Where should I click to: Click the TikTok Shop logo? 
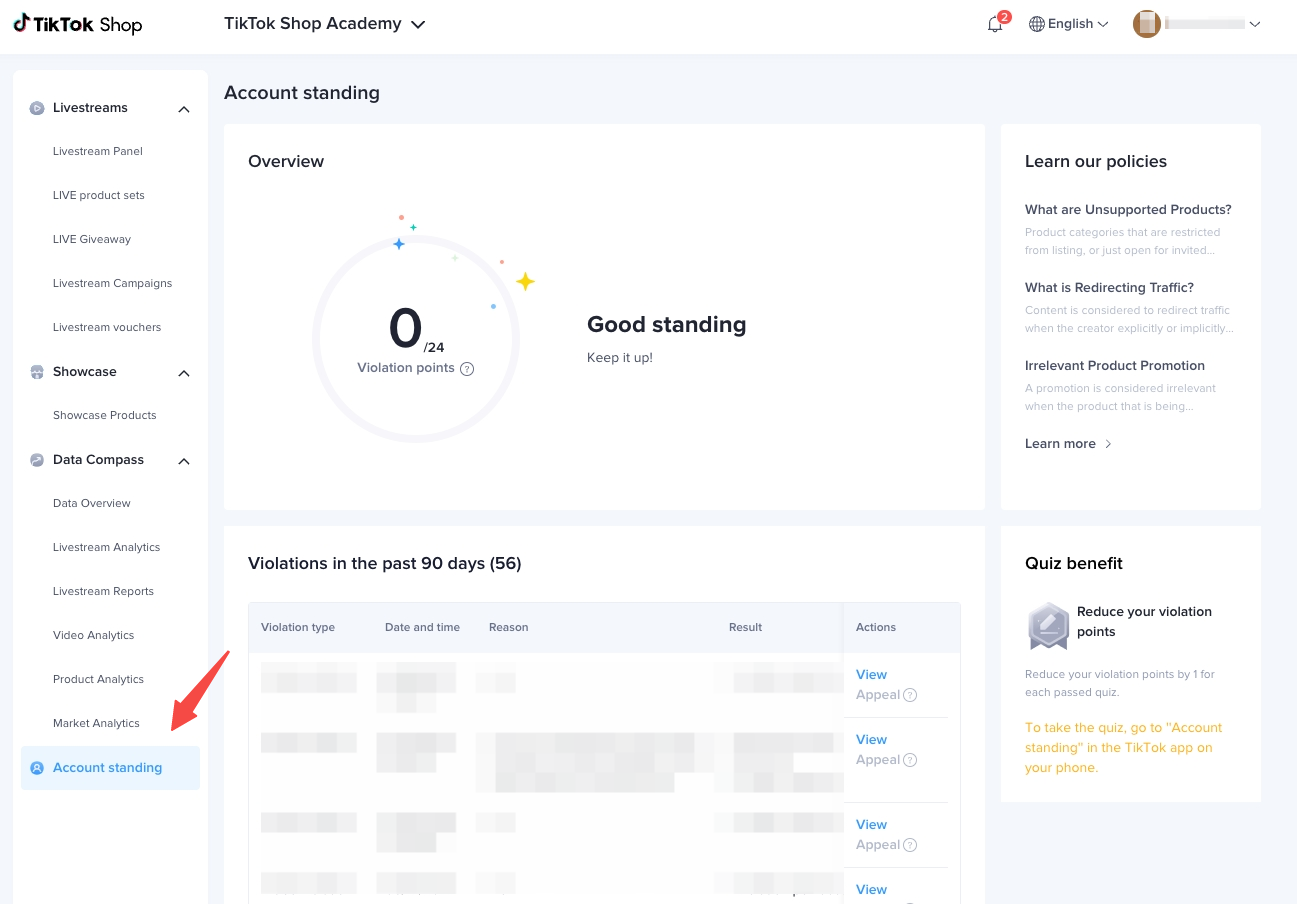tap(78, 24)
